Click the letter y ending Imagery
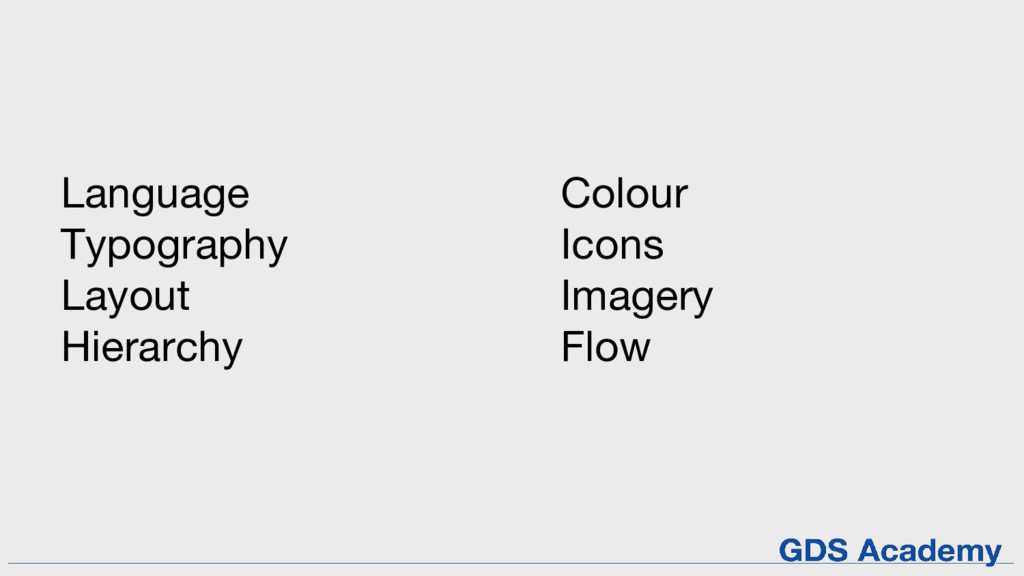1024x576 pixels. coord(701,302)
